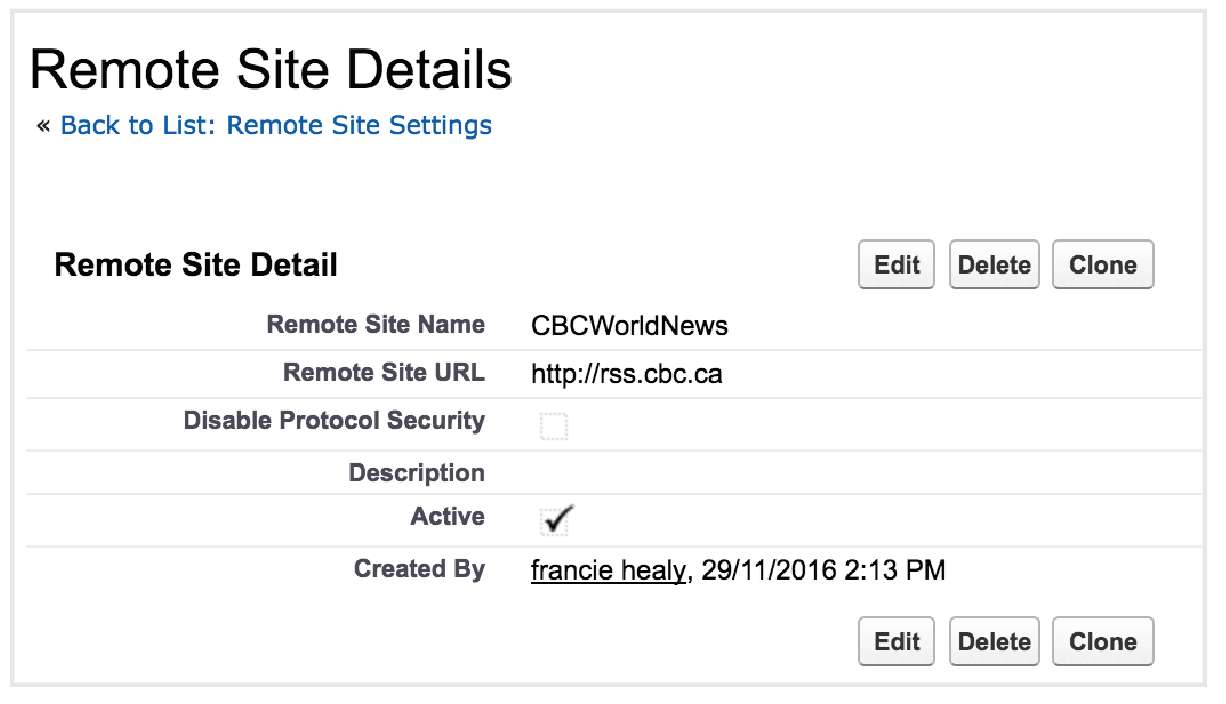Click the Remote Site Detail section heading
The height and width of the screenshot is (704, 1226).
click(x=196, y=265)
